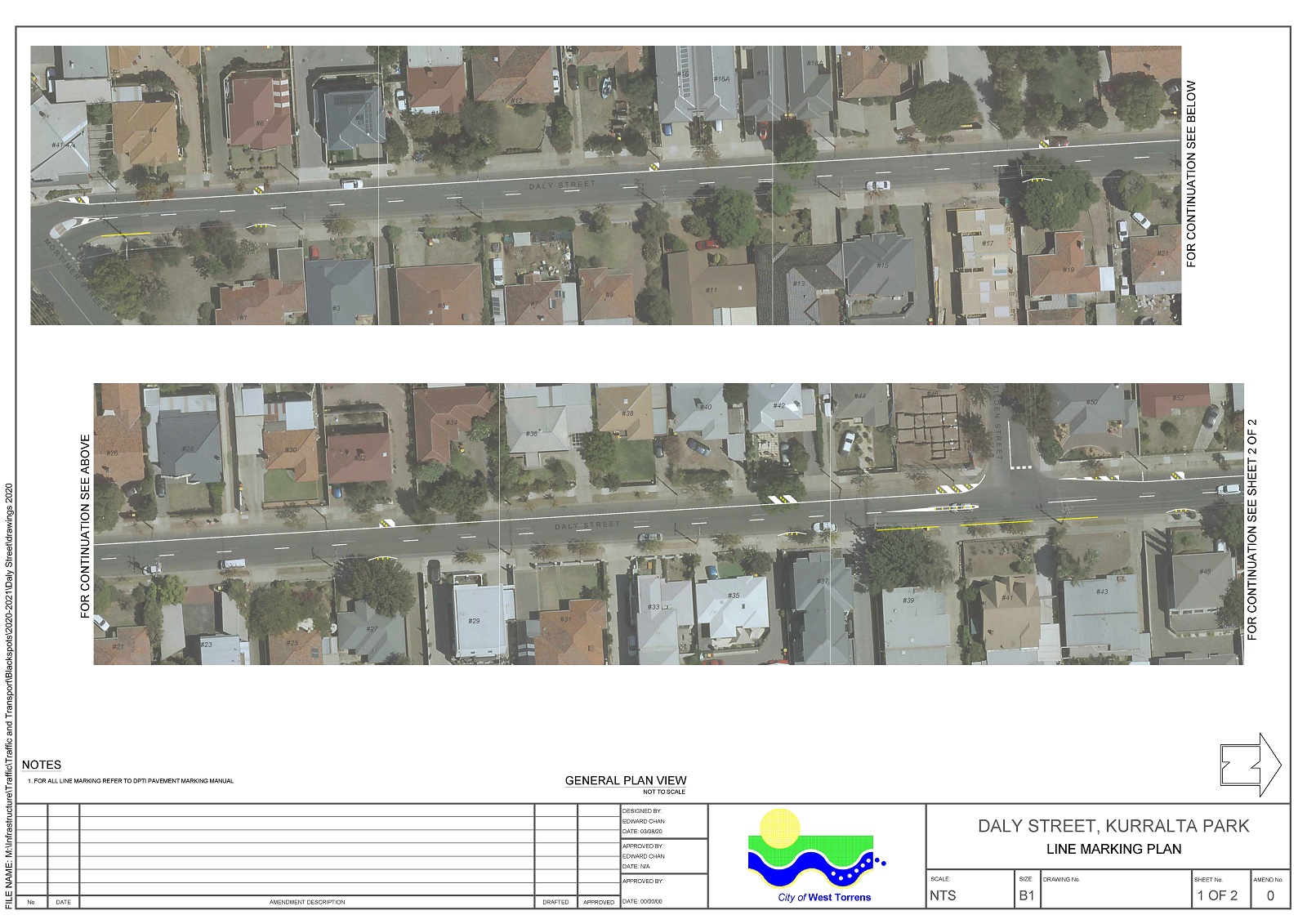Click the City of West Torrens wave logo
This screenshot has width=1307, height=924.
point(817,849)
